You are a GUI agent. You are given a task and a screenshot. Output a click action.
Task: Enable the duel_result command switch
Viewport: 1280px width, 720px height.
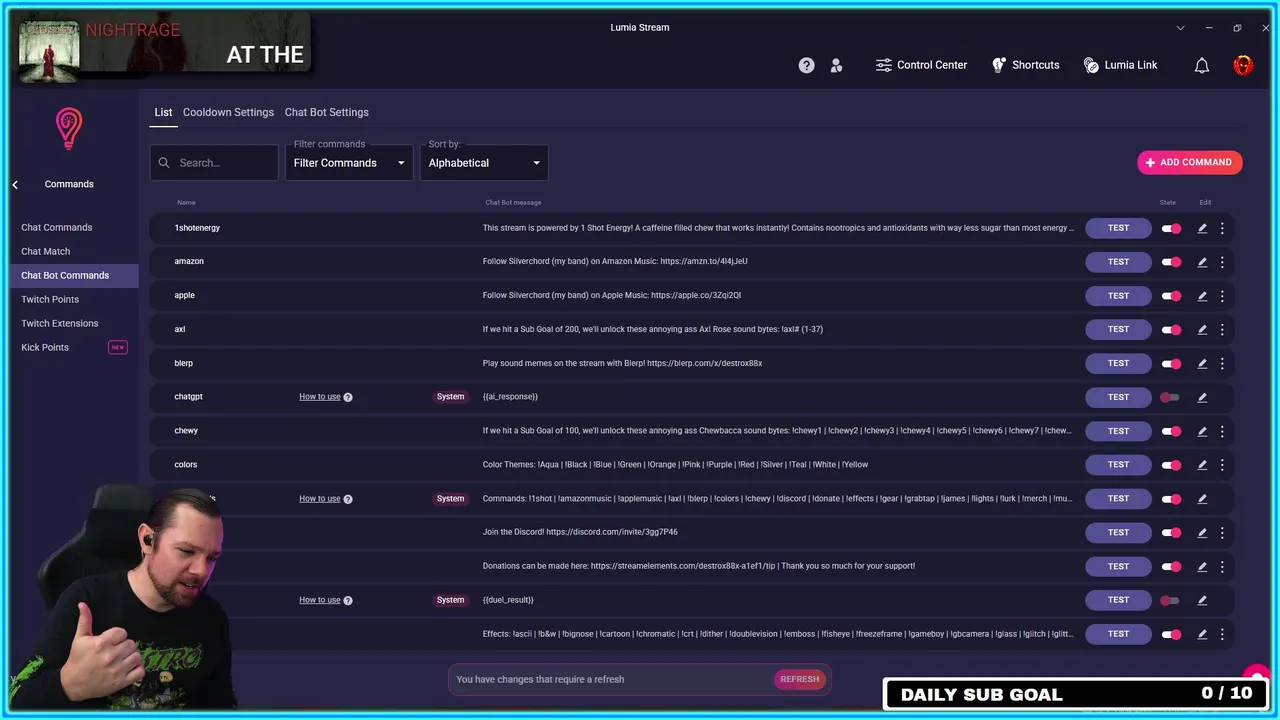coord(1170,600)
